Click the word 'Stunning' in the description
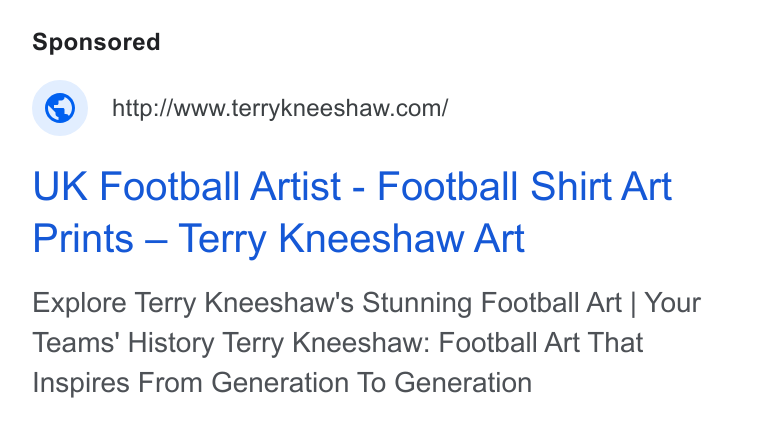760x426 pixels. 417,303
